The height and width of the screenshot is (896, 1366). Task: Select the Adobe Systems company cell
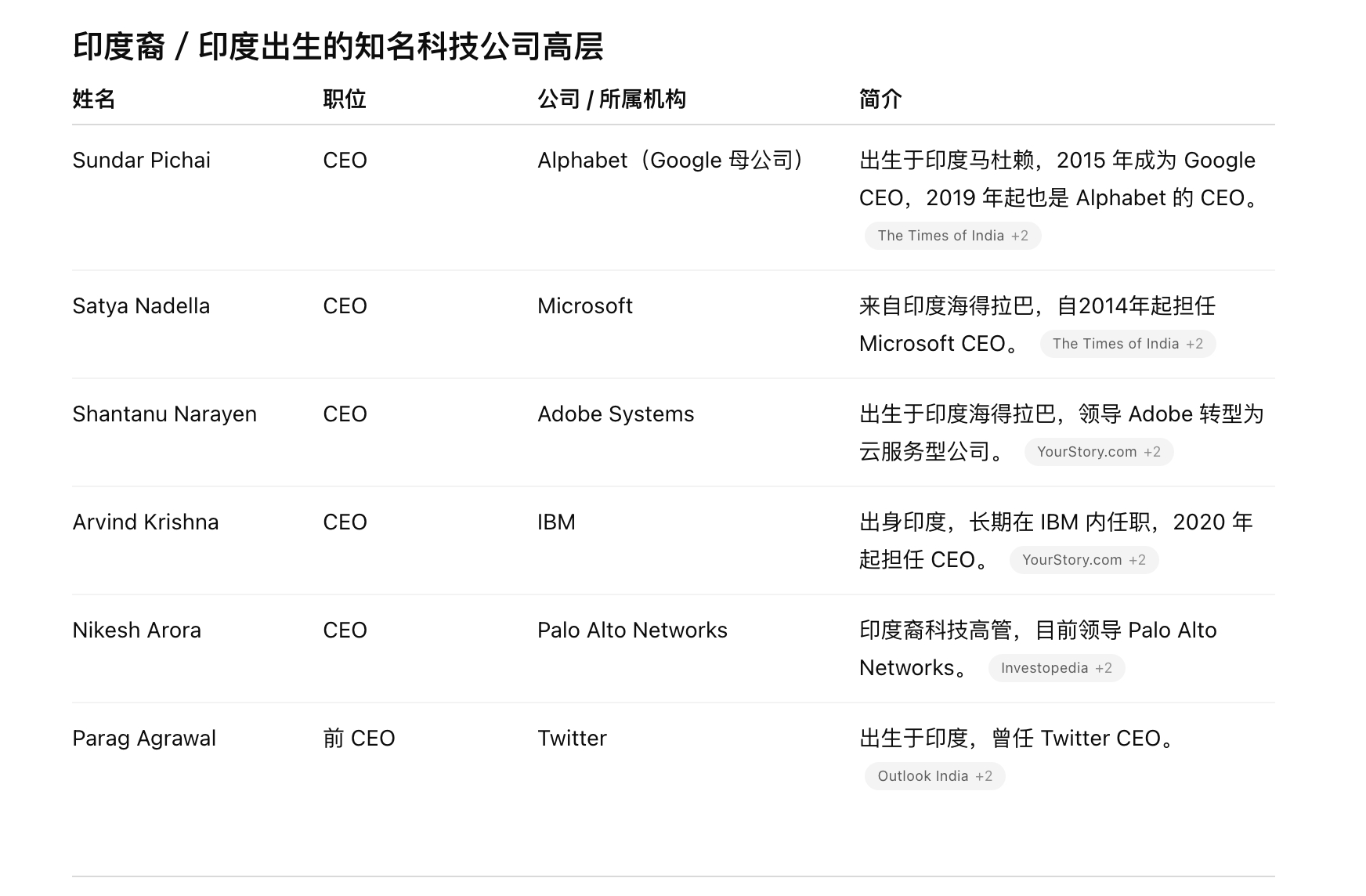(616, 414)
